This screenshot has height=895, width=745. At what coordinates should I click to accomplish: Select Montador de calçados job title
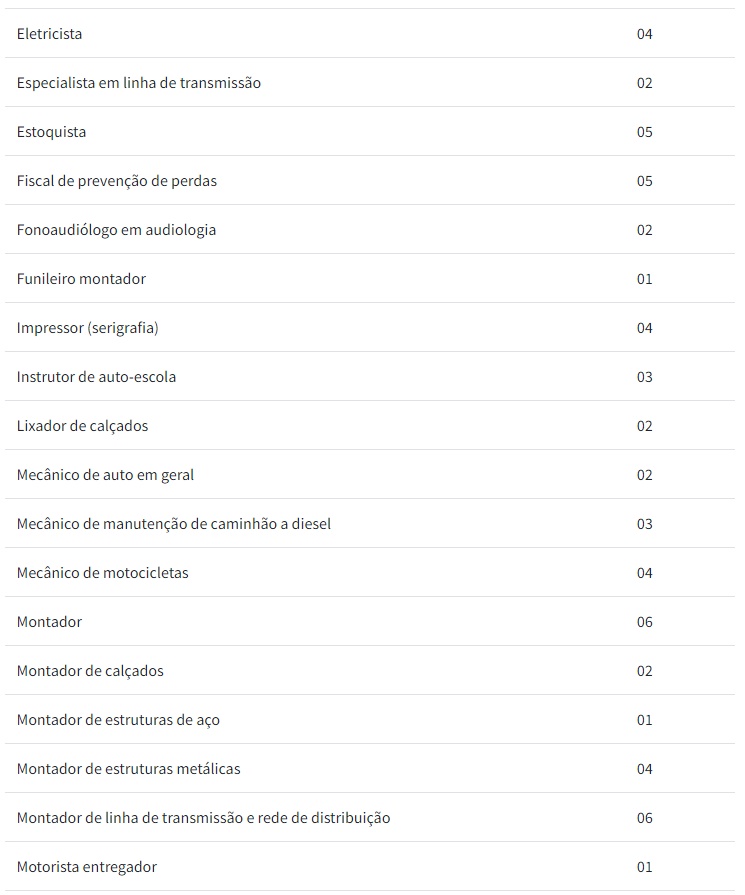[90, 671]
